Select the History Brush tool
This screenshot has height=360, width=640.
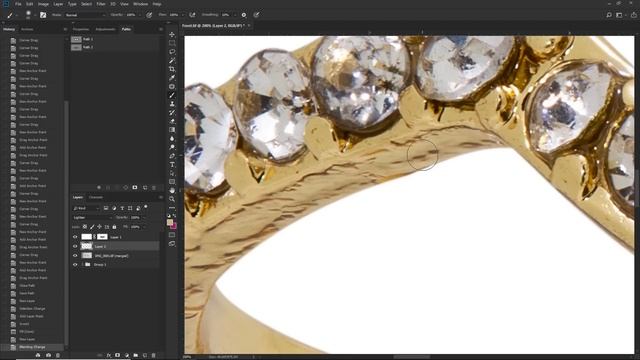click(172, 112)
